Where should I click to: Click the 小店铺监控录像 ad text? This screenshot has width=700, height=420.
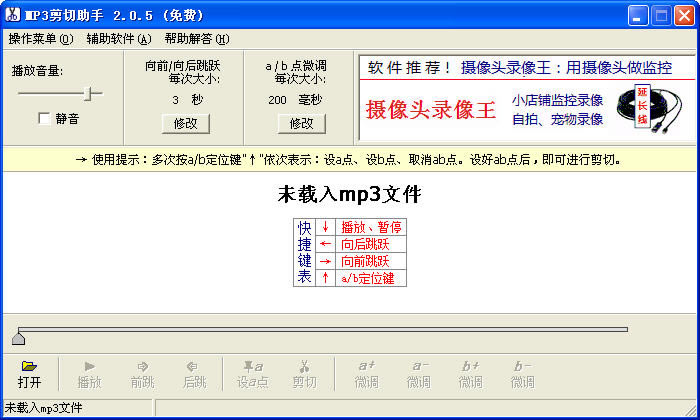(558, 100)
